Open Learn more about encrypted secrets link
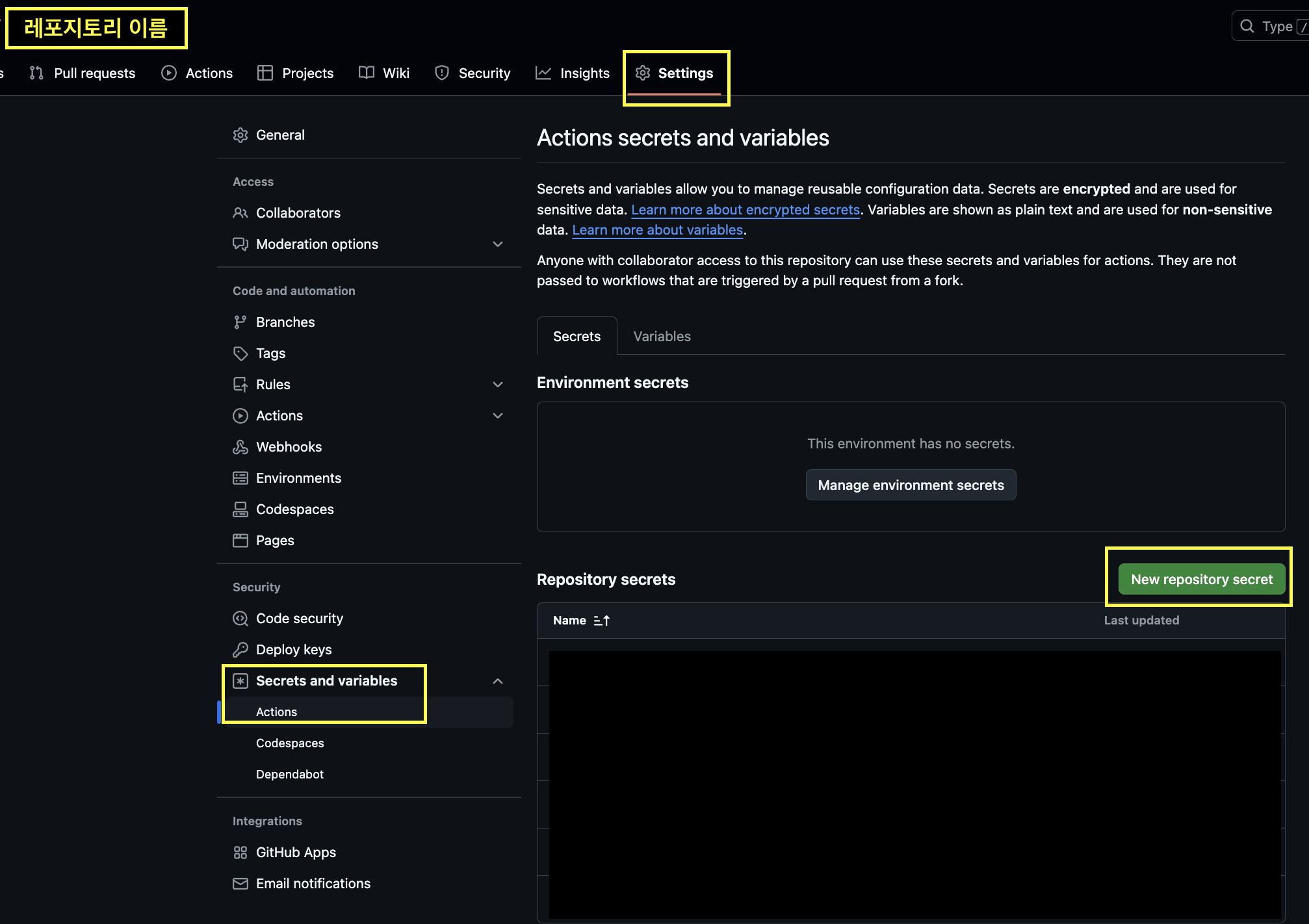 745,210
